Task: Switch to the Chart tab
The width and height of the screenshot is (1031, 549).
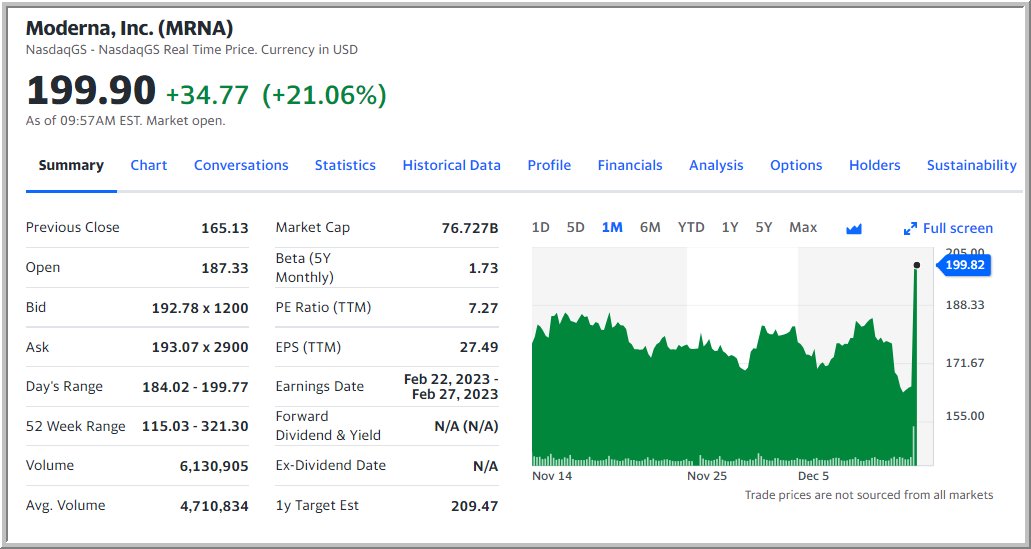Action: [149, 166]
